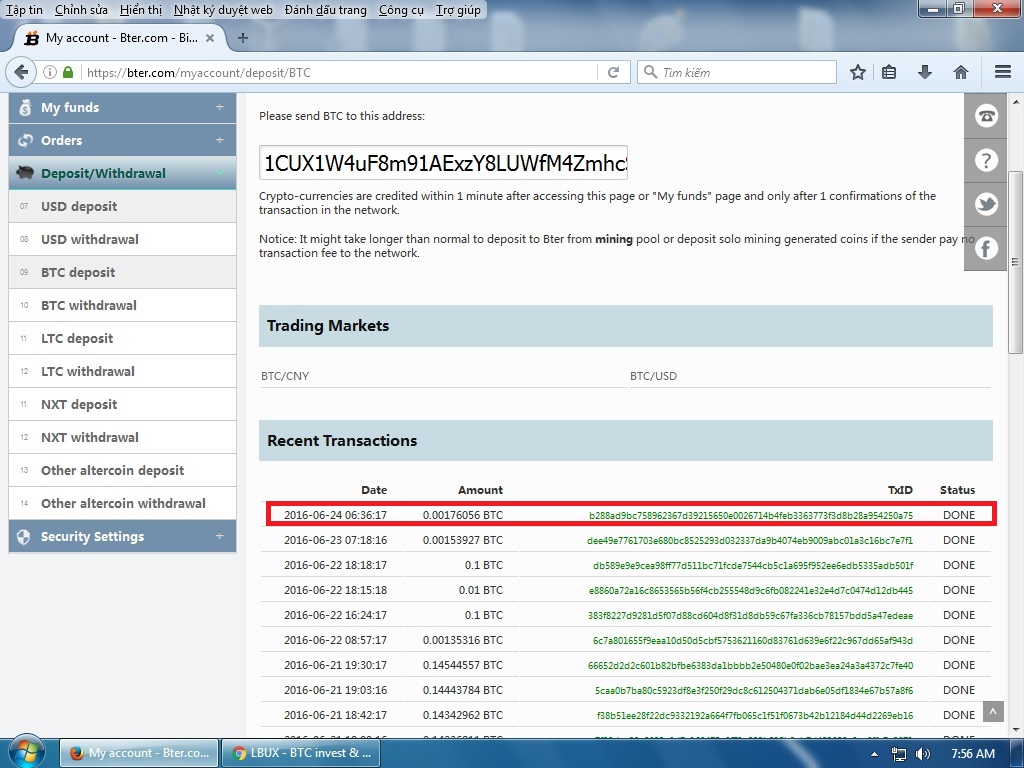
Task: Open NXT withdrawal page
Action: pyautogui.click(x=122, y=437)
